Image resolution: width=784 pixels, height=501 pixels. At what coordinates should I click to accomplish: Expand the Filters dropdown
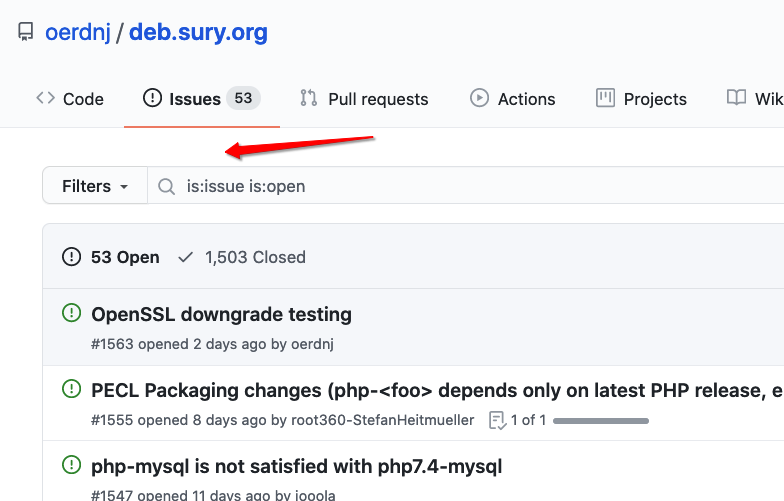pyautogui.click(x=95, y=186)
